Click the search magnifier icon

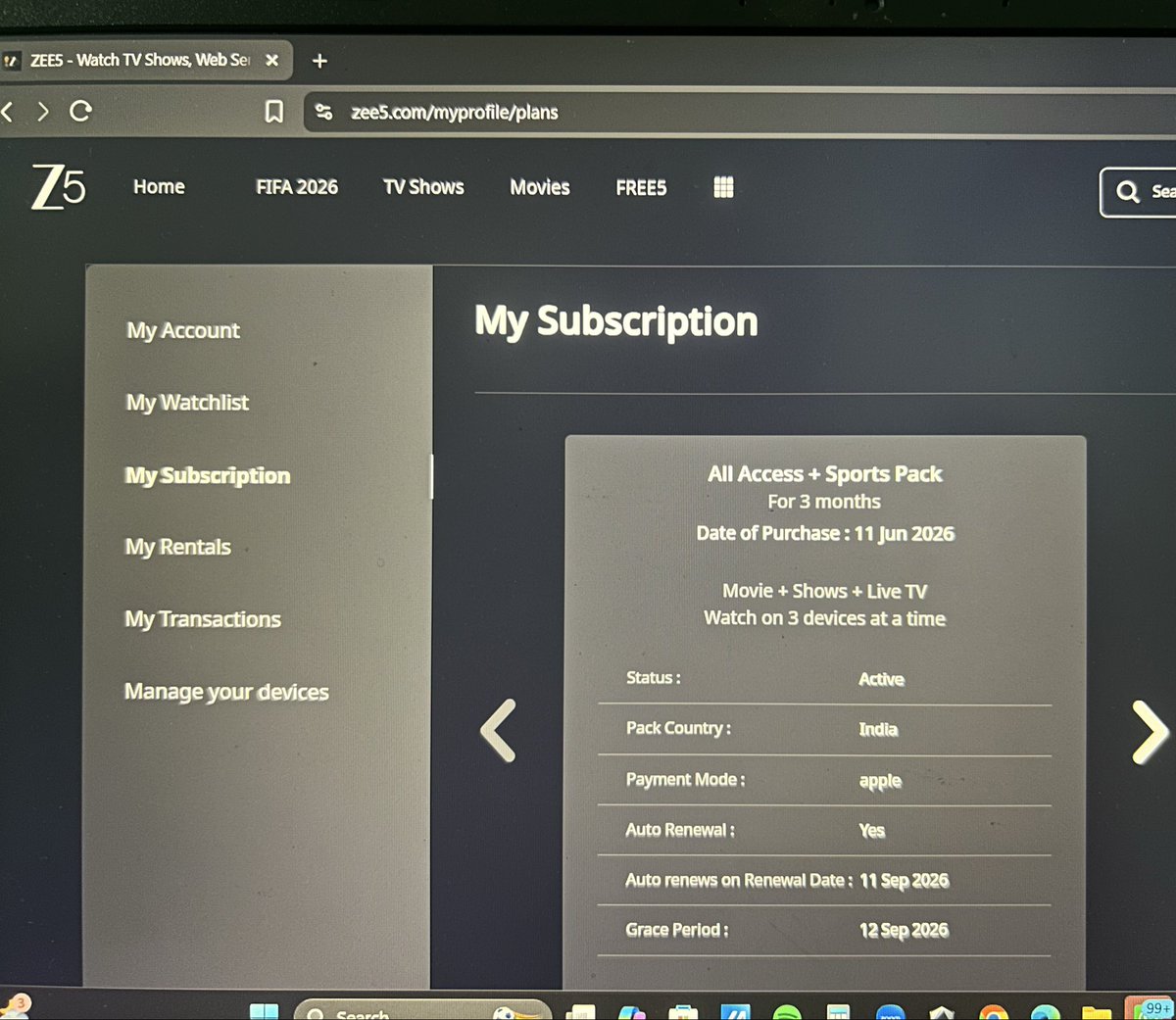[x=1128, y=191]
